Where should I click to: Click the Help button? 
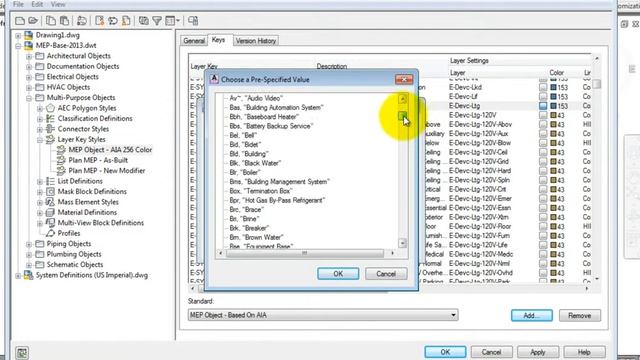coord(584,352)
